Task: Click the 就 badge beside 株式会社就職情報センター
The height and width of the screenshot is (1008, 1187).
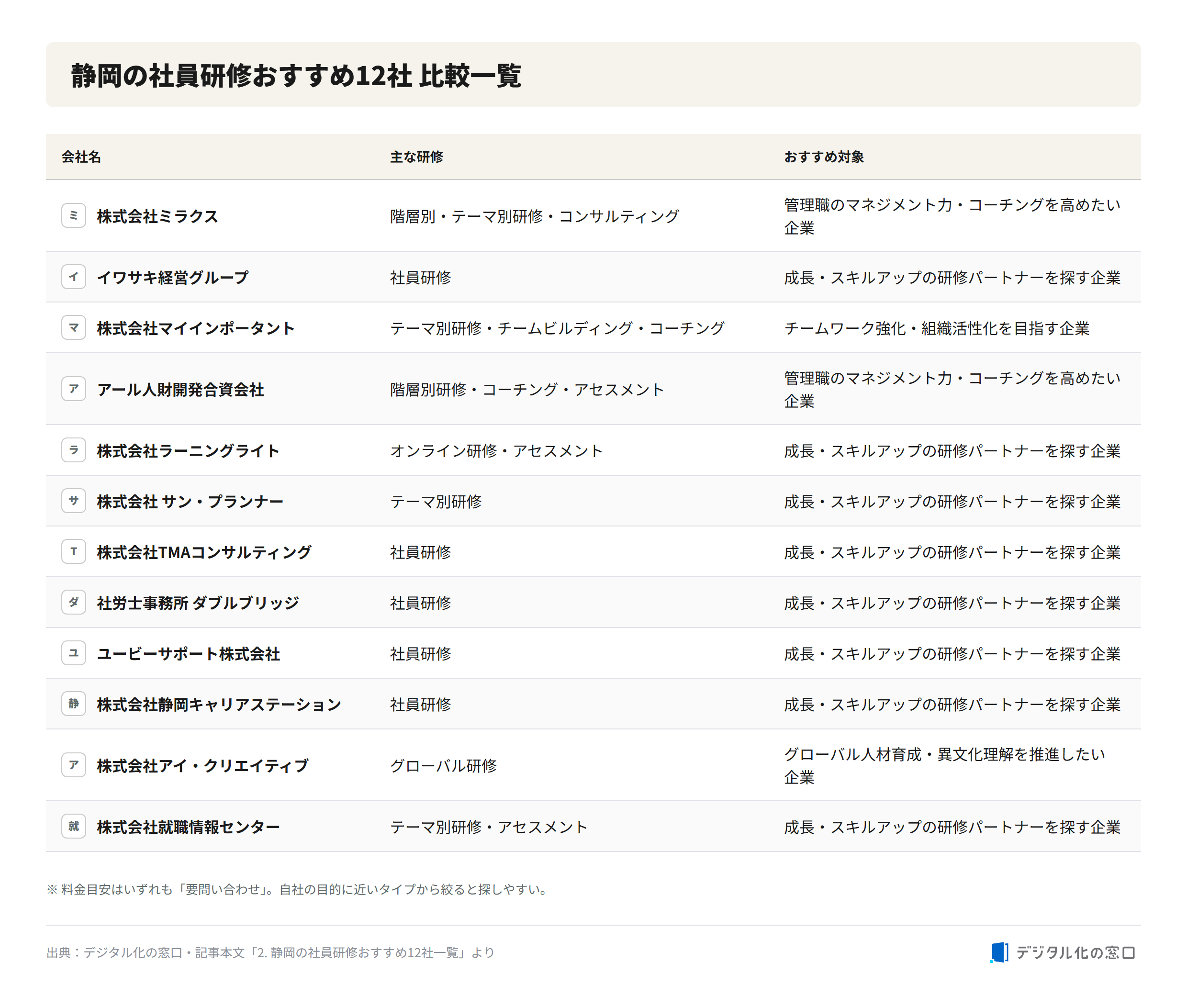Action: (x=74, y=826)
